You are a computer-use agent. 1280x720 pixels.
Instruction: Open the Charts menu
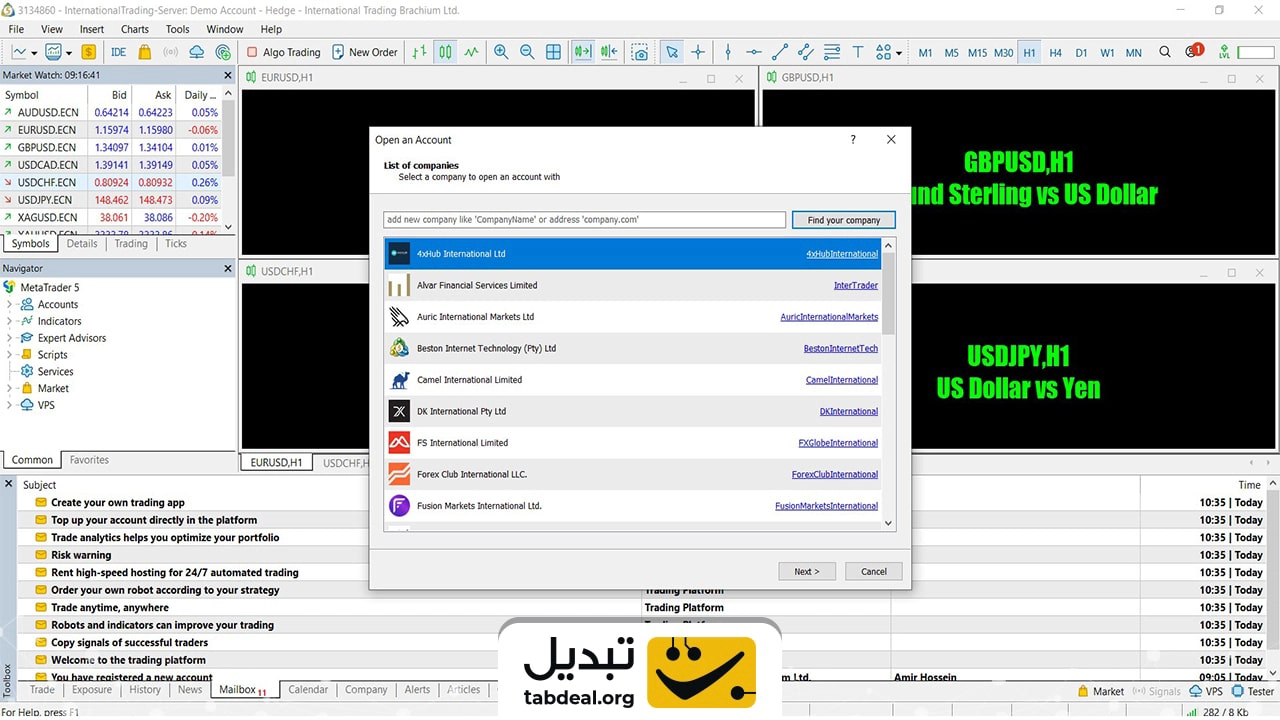tap(134, 29)
